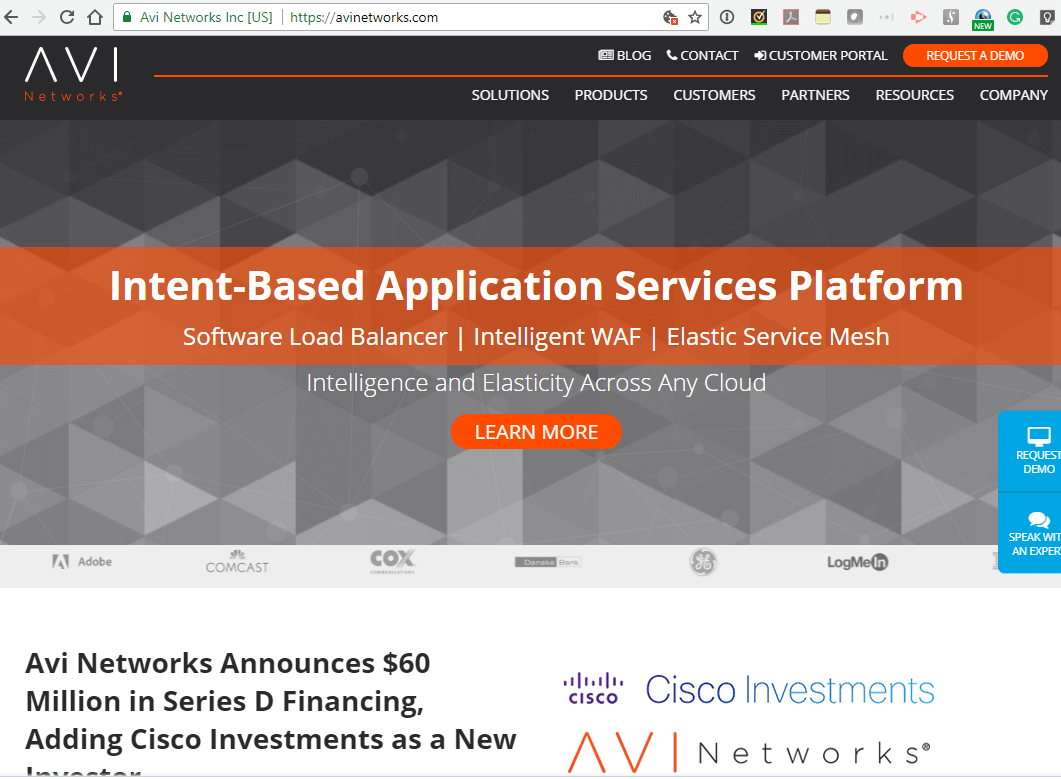Open the RESOURCES dropdown menu

point(914,95)
